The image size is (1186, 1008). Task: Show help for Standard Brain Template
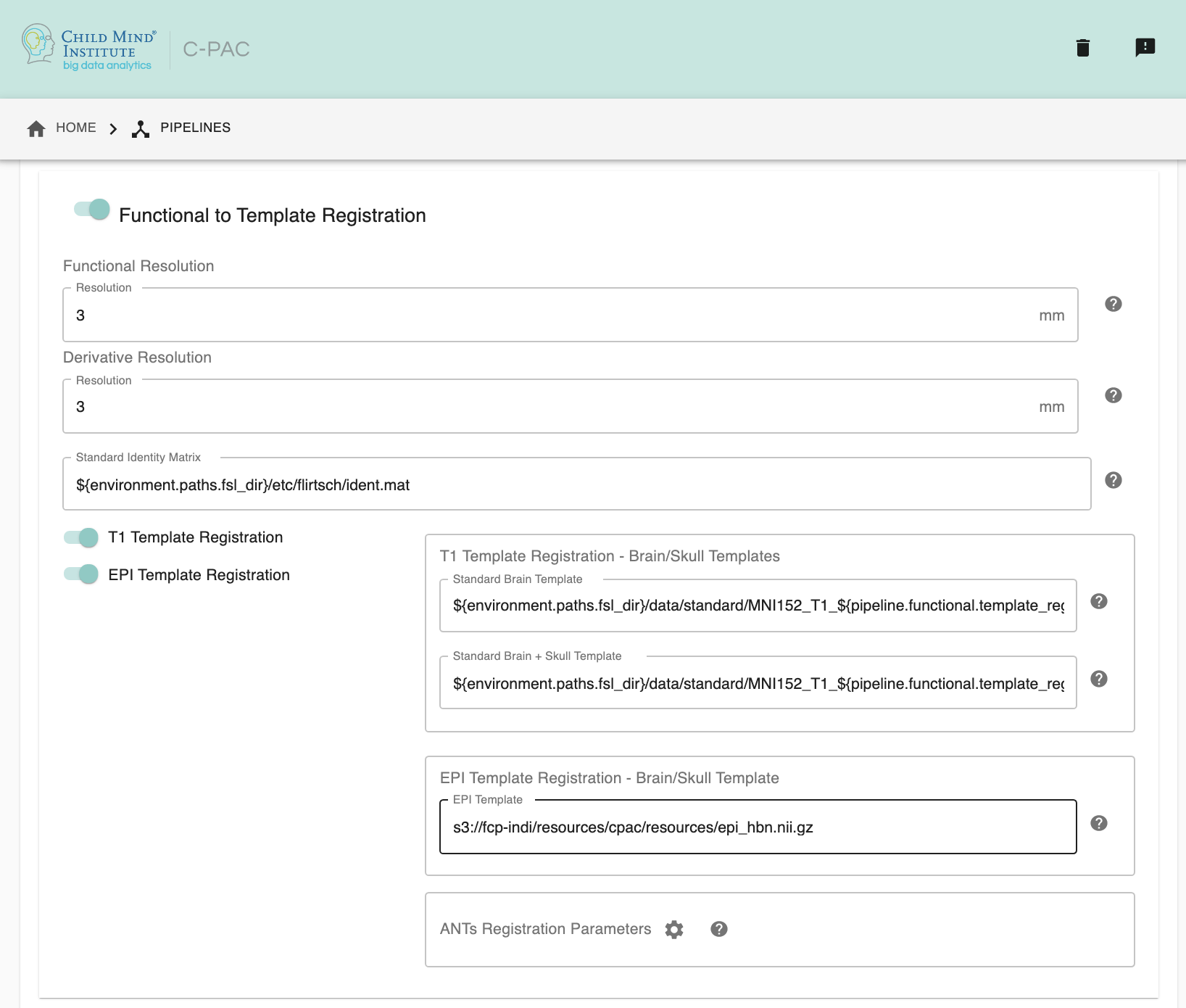click(x=1098, y=601)
